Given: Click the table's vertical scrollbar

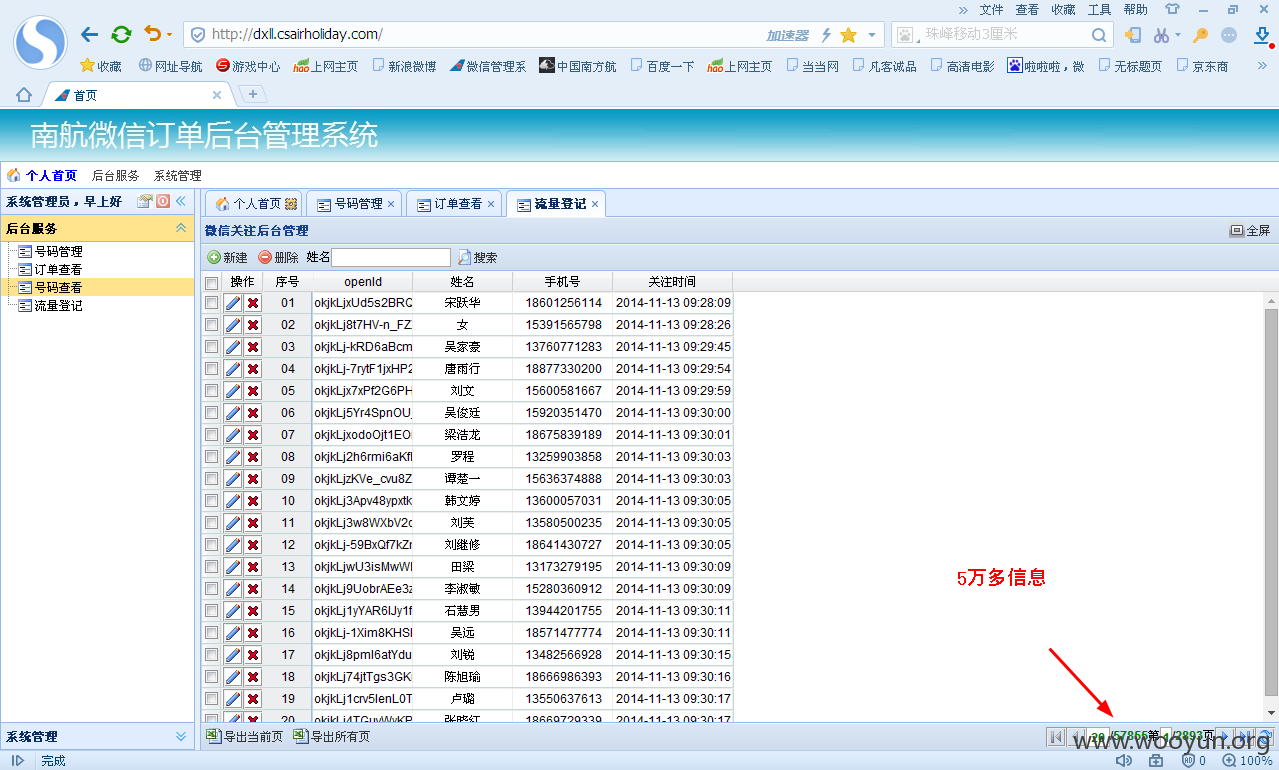Looking at the screenshot, I should pos(1271,504).
